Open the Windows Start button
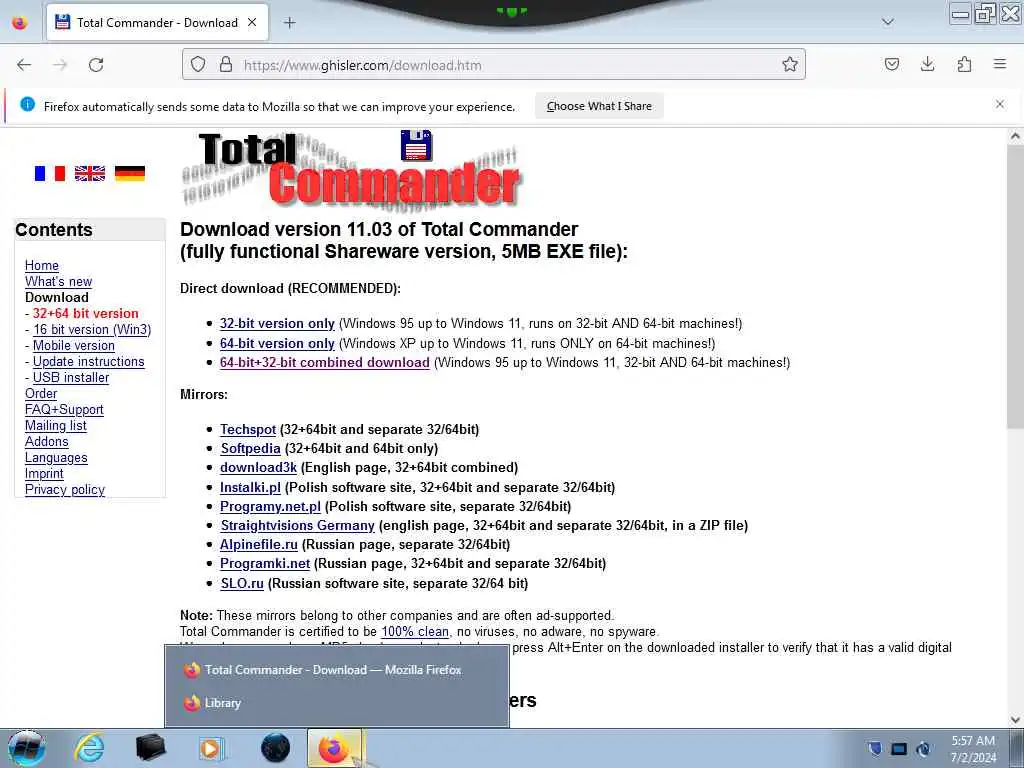 point(26,748)
